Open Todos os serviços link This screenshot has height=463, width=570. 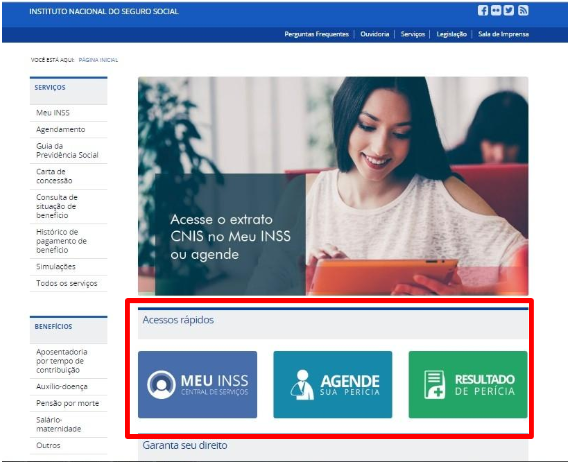click(x=67, y=283)
